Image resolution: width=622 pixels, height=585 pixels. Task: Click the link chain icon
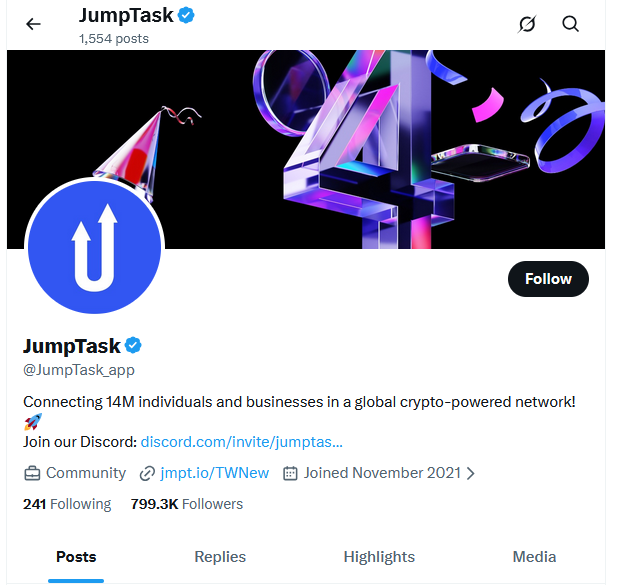148,473
